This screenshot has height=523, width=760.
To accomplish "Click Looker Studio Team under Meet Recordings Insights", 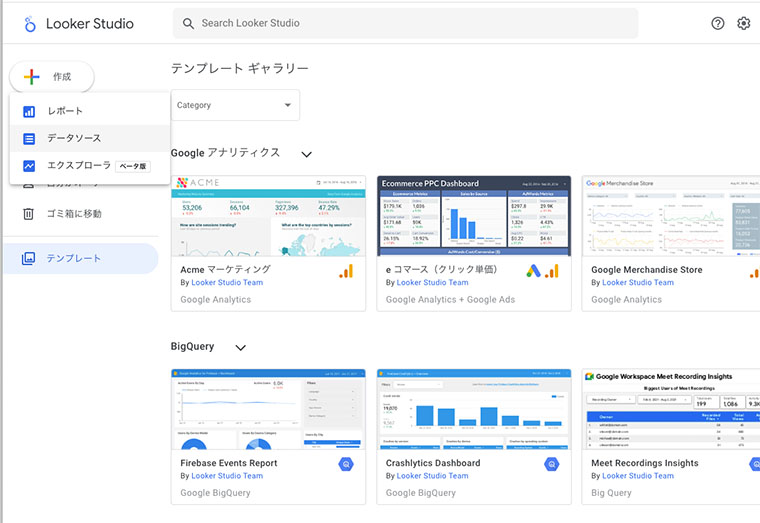I will point(638,476).
